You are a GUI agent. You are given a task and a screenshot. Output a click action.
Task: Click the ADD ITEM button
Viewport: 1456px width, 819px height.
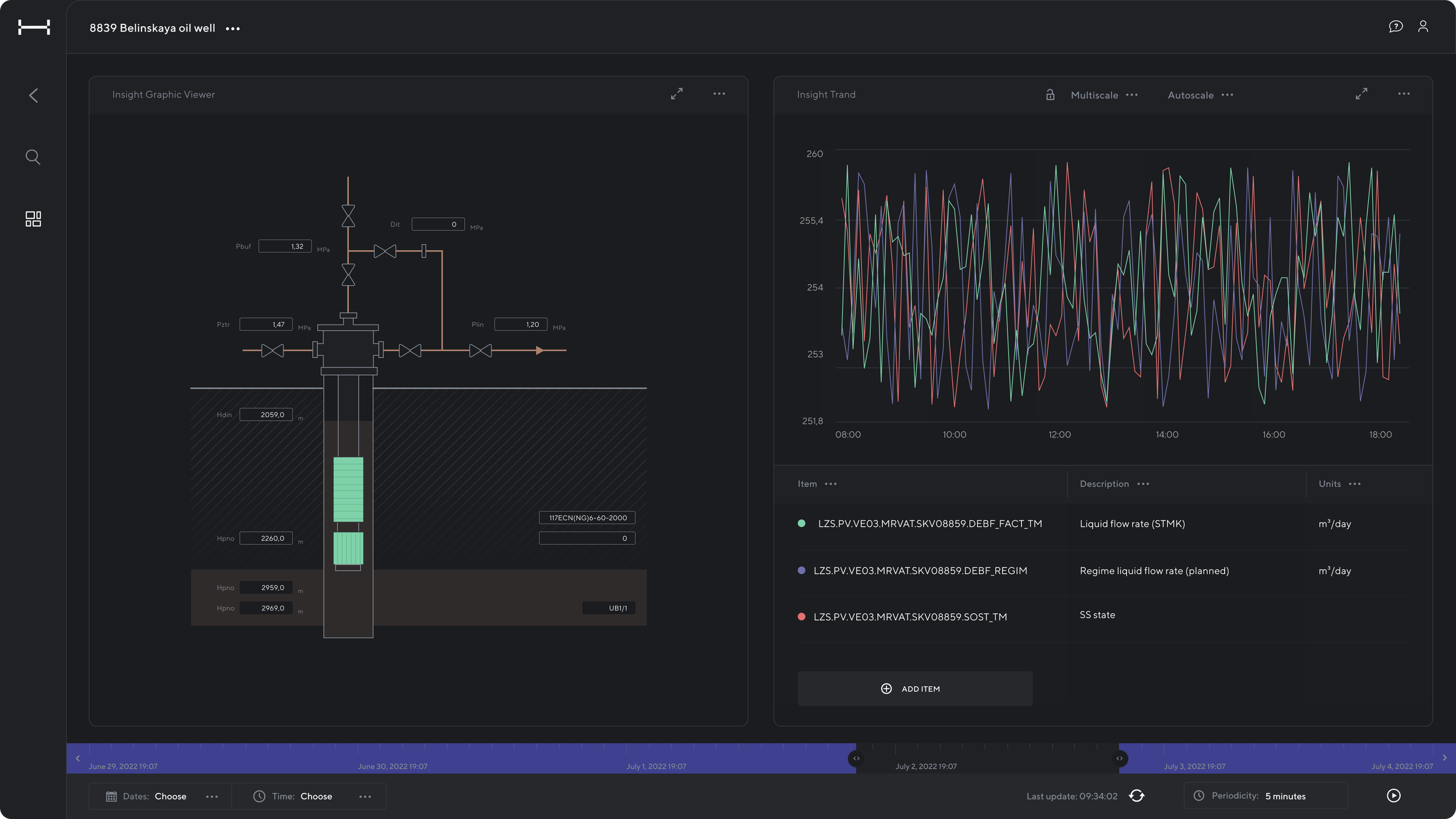[x=914, y=689]
